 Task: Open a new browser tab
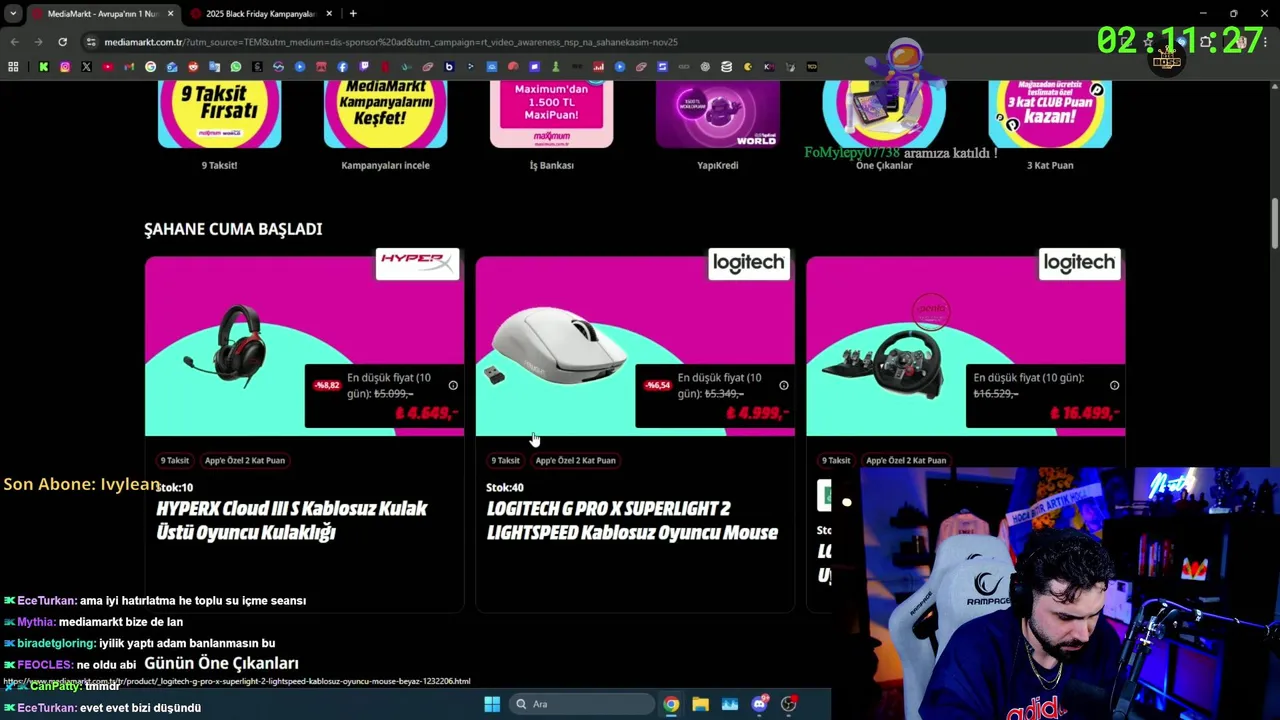coord(353,14)
